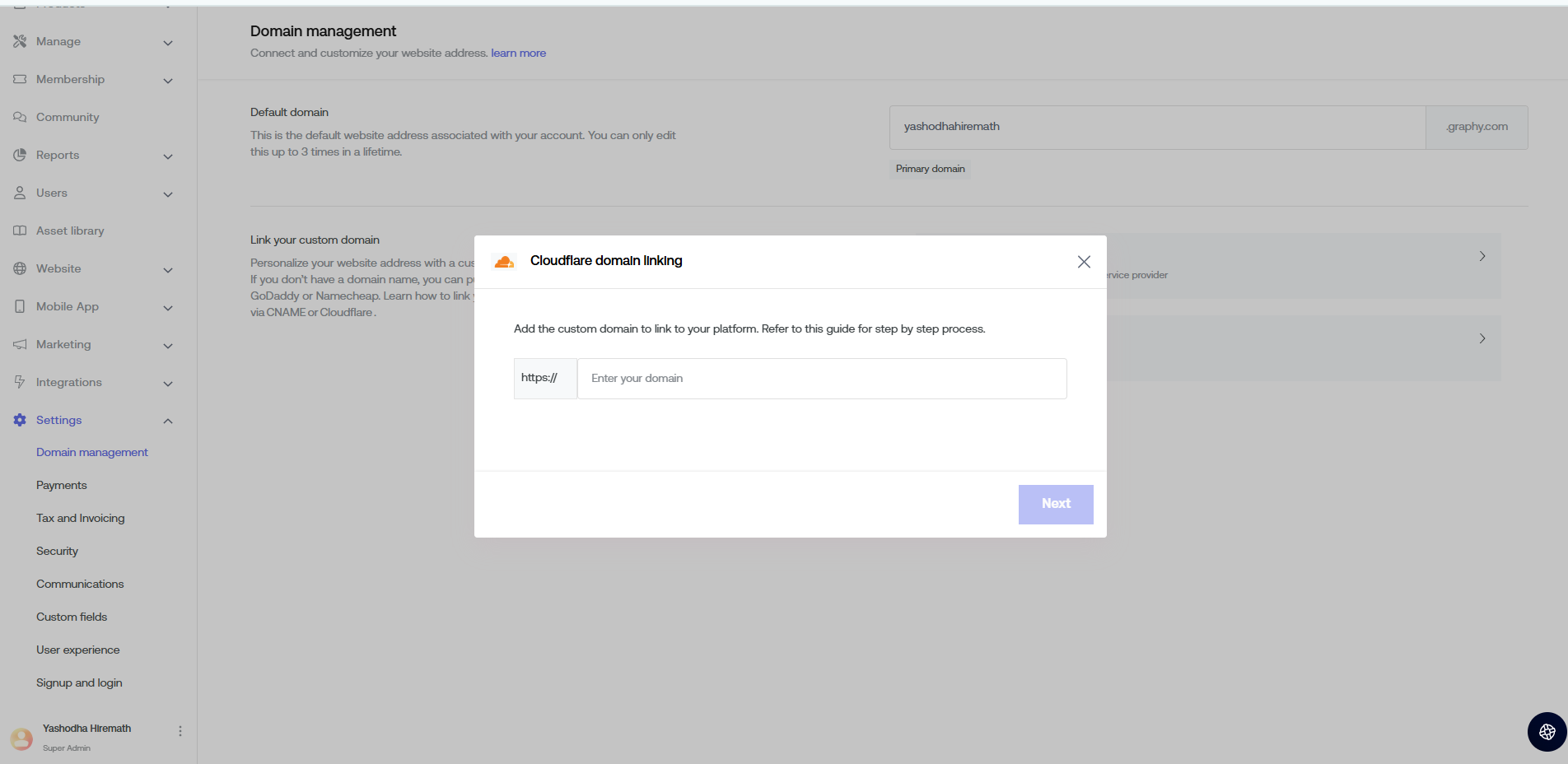The height and width of the screenshot is (764, 1568).
Task: Open the help widget in bottom-right corner
Action: tap(1547, 732)
